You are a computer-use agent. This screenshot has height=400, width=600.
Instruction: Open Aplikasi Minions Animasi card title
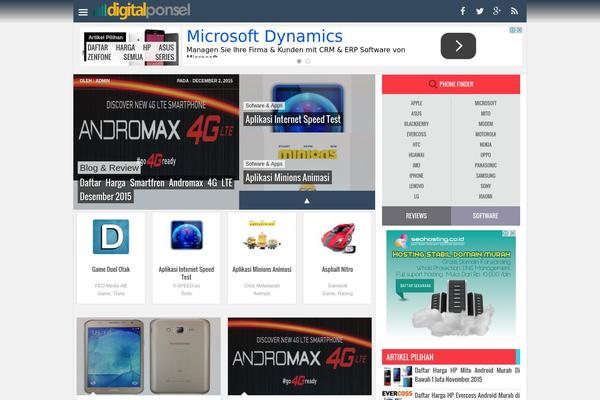tap(262, 269)
